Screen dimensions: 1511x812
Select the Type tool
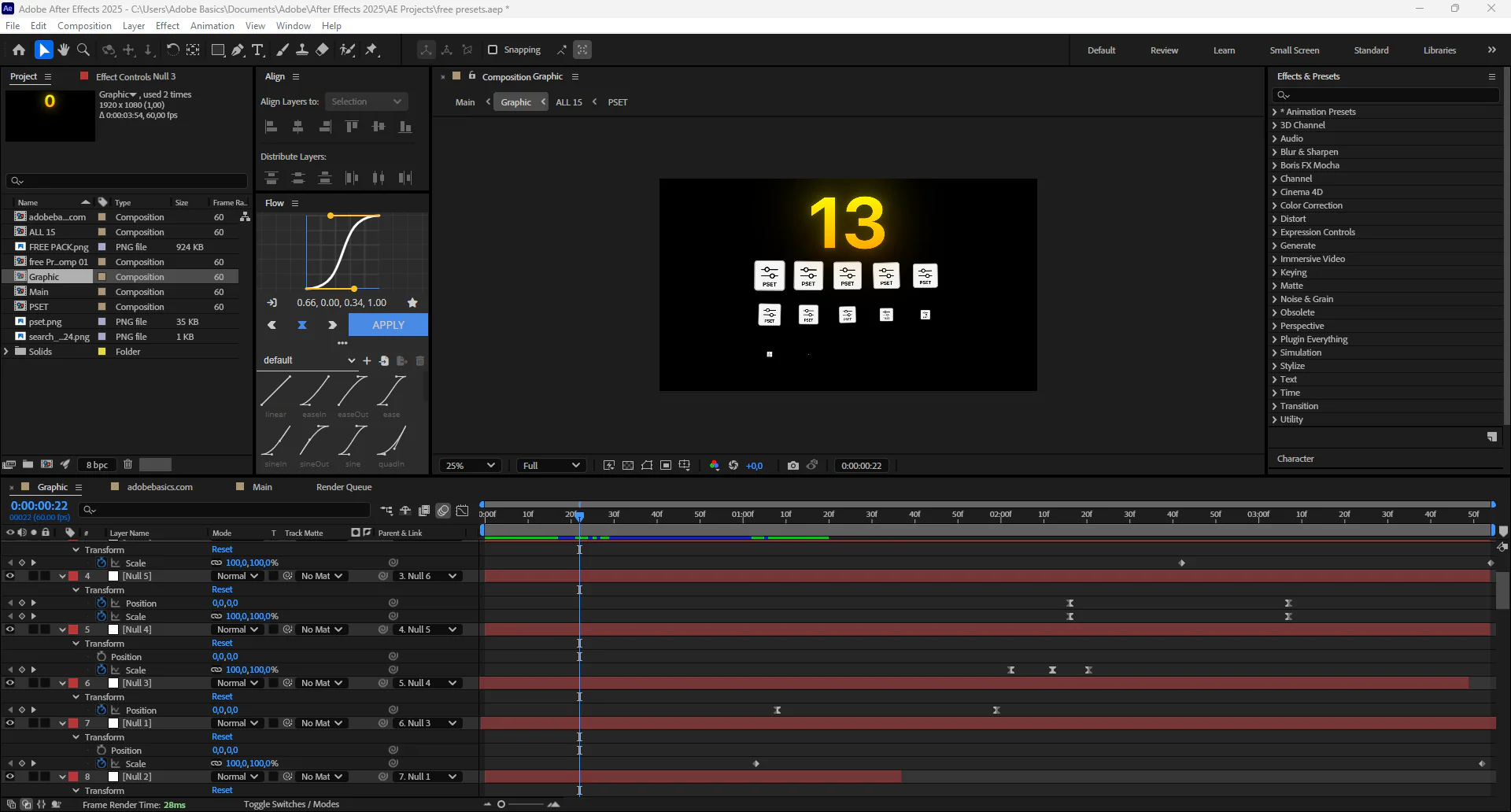(258, 50)
